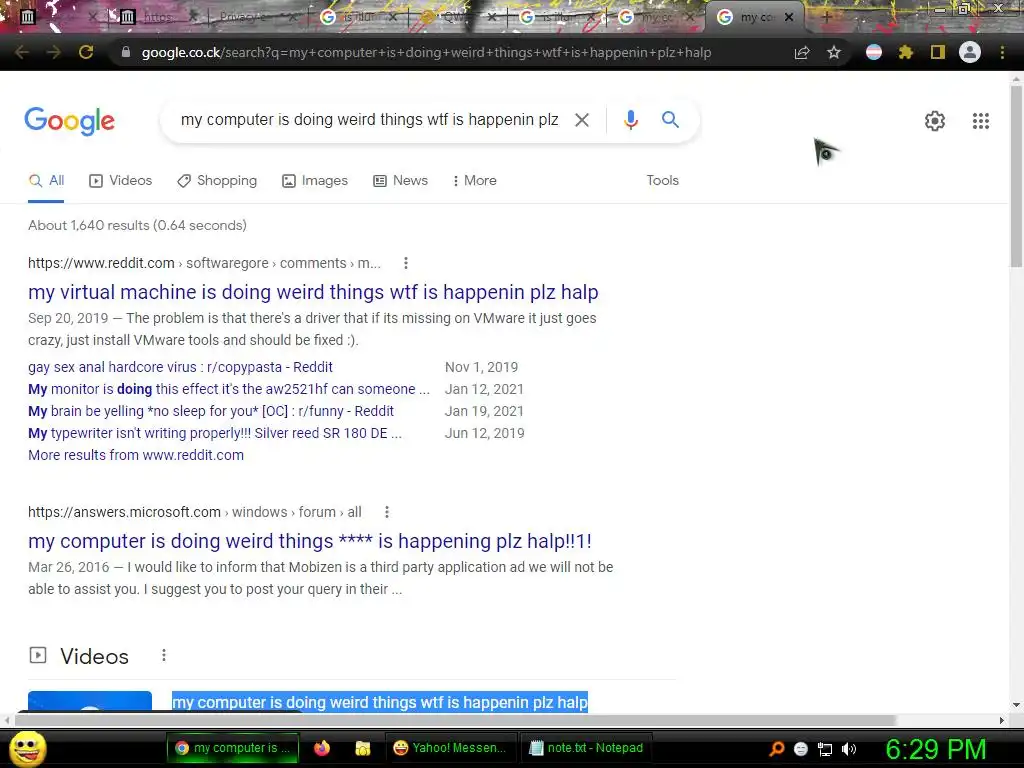
Task: Click the blue video thumbnail
Action: [x=90, y=701]
